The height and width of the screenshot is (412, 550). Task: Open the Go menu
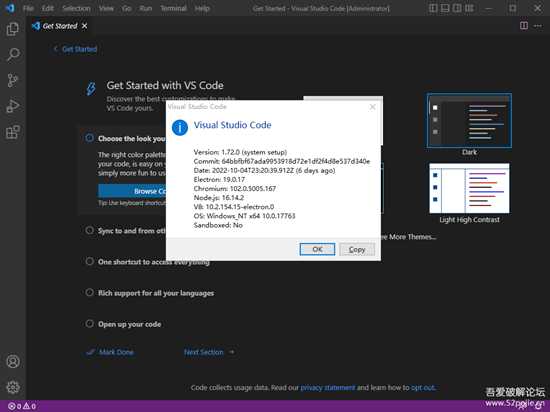(x=127, y=8)
